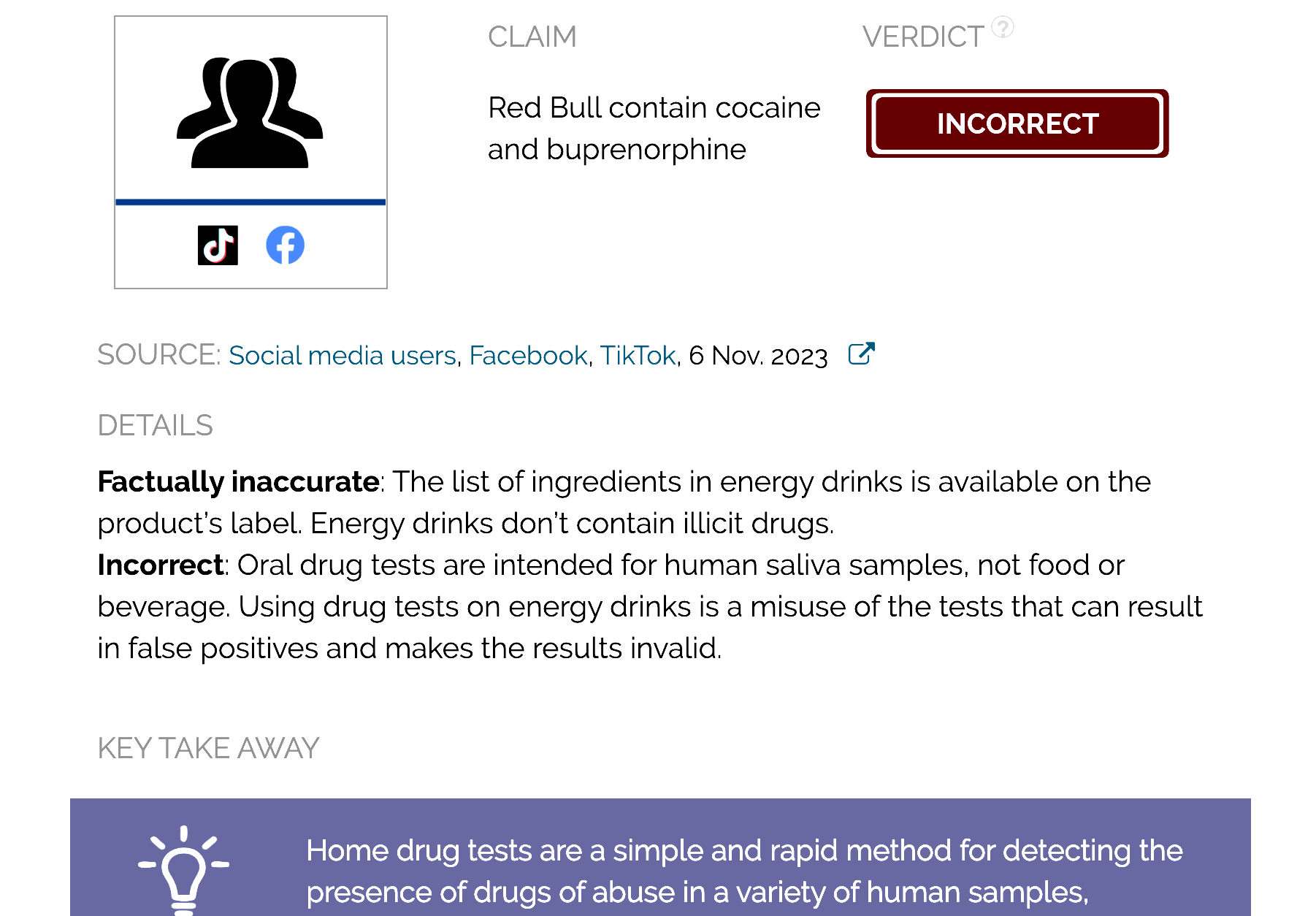The width and height of the screenshot is (1316, 916).
Task: Click the KEY TAKE AWAY heading
Action: pos(208,748)
